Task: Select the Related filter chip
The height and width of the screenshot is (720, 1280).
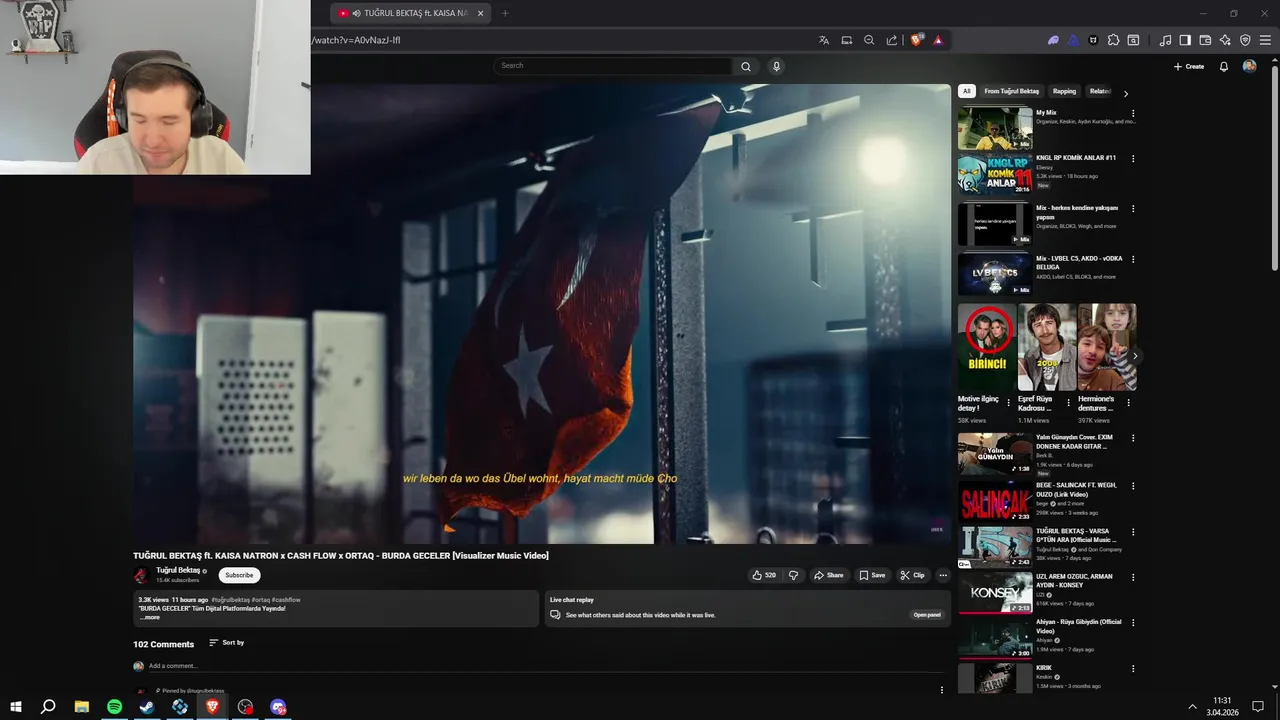Action: coord(1100,91)
